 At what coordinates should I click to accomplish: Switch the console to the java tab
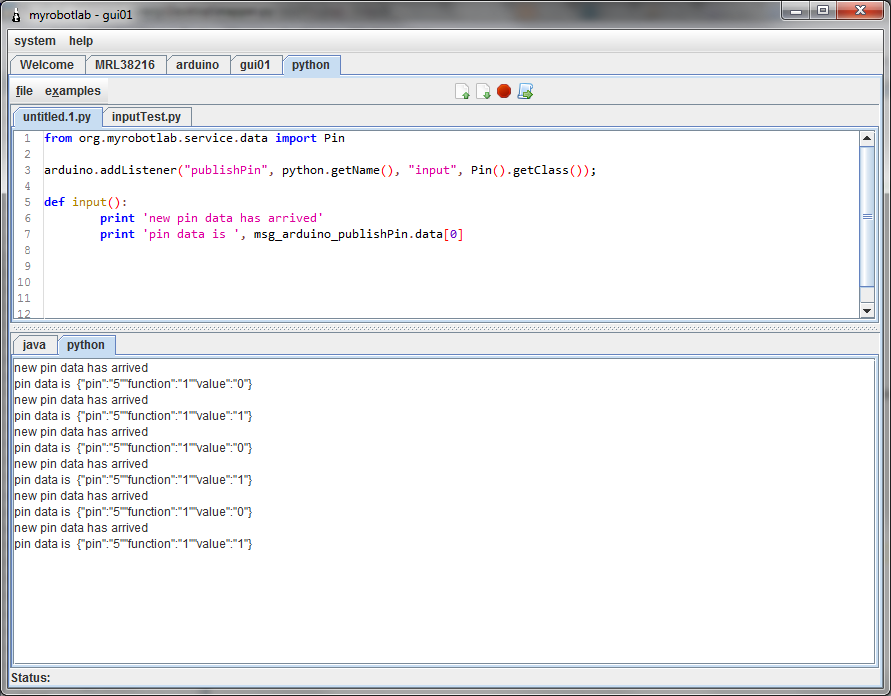point(34,345)
